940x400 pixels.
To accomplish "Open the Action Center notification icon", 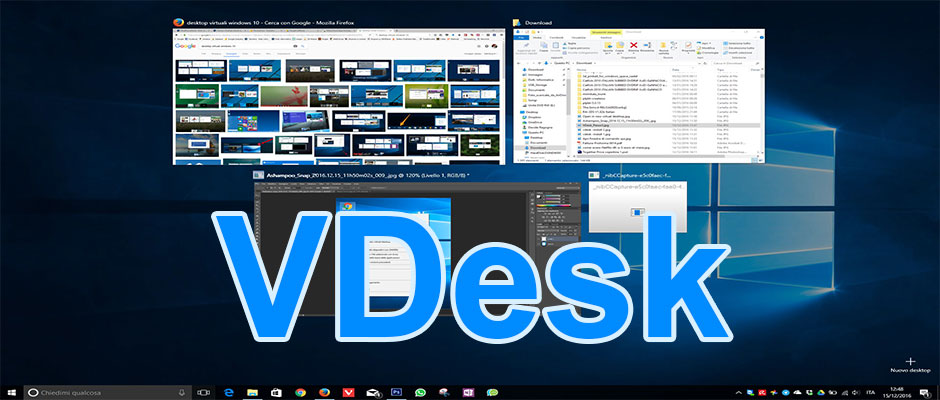I will tap(926, 392).
